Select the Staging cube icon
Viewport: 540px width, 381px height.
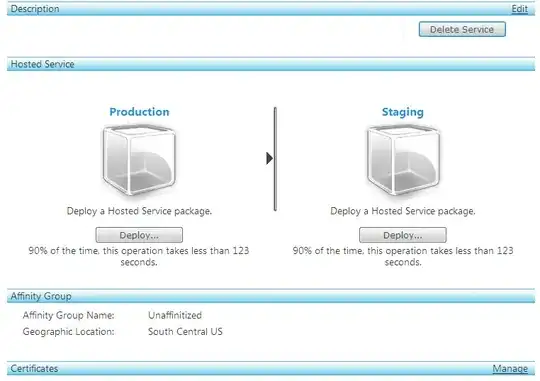tap(403, 160)
